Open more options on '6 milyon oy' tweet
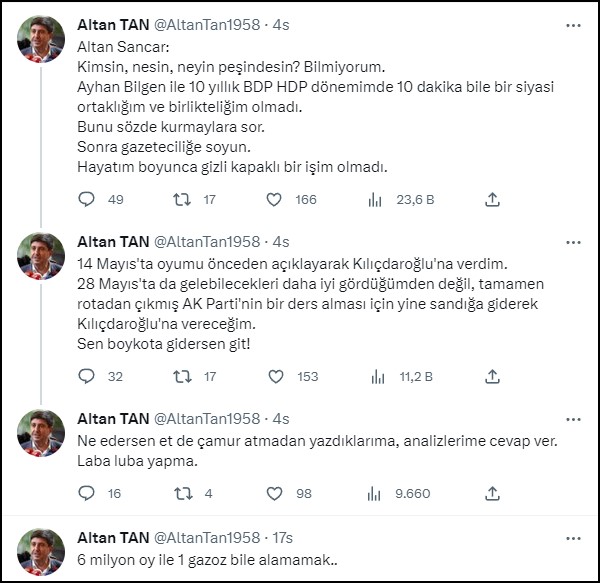The height and width of the screenshot is (583, 600). pos(571,537)
